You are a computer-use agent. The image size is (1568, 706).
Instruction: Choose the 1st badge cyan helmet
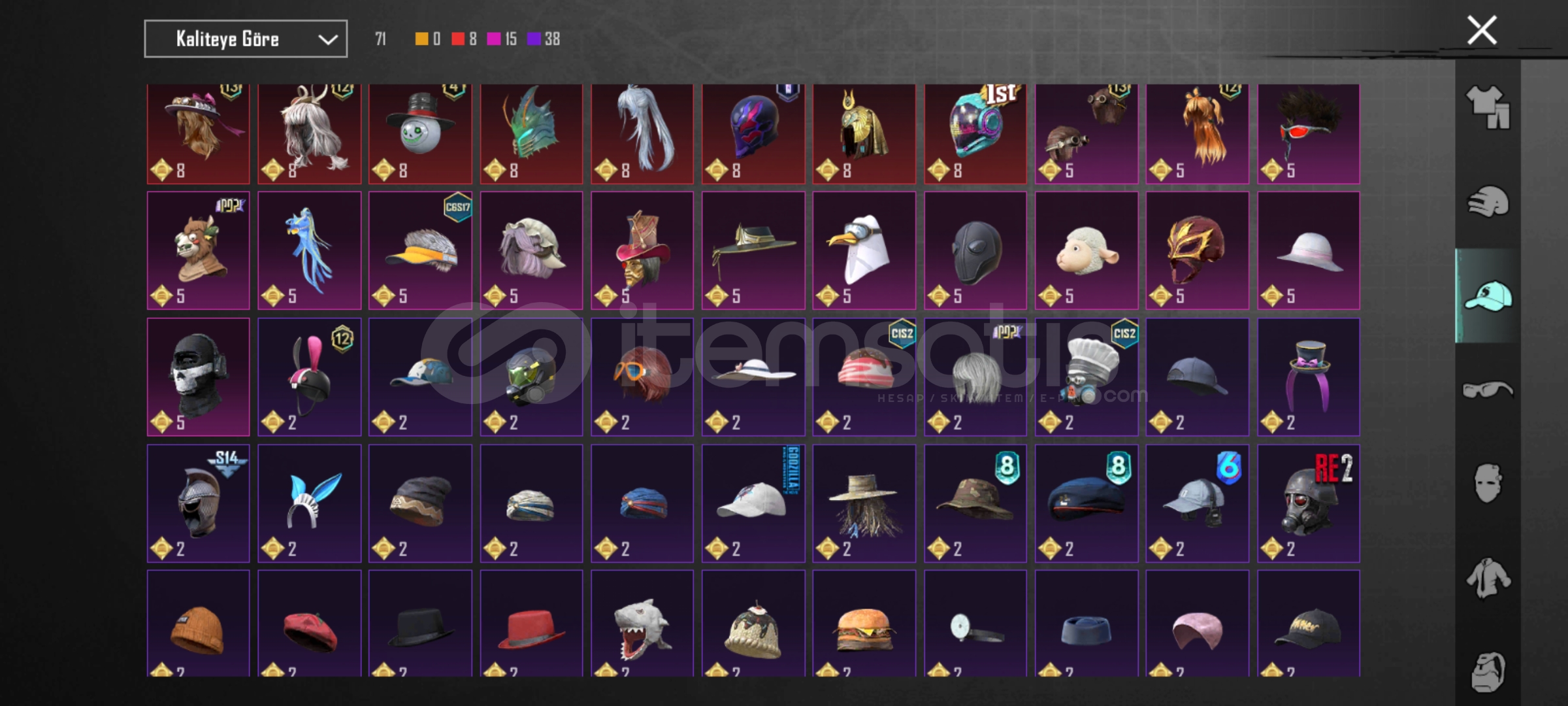[975, 134]
